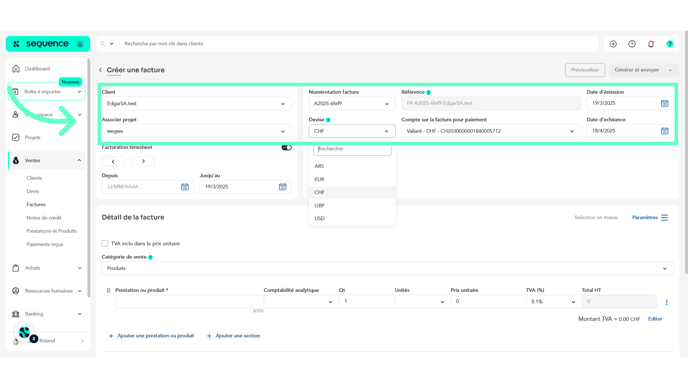Select USD in the currency list

352,219
